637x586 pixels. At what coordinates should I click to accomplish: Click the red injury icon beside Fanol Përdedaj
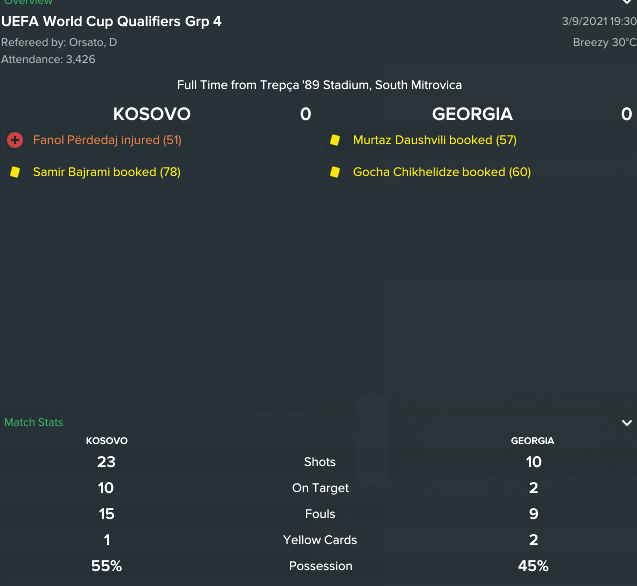click(x=15, y=140)
